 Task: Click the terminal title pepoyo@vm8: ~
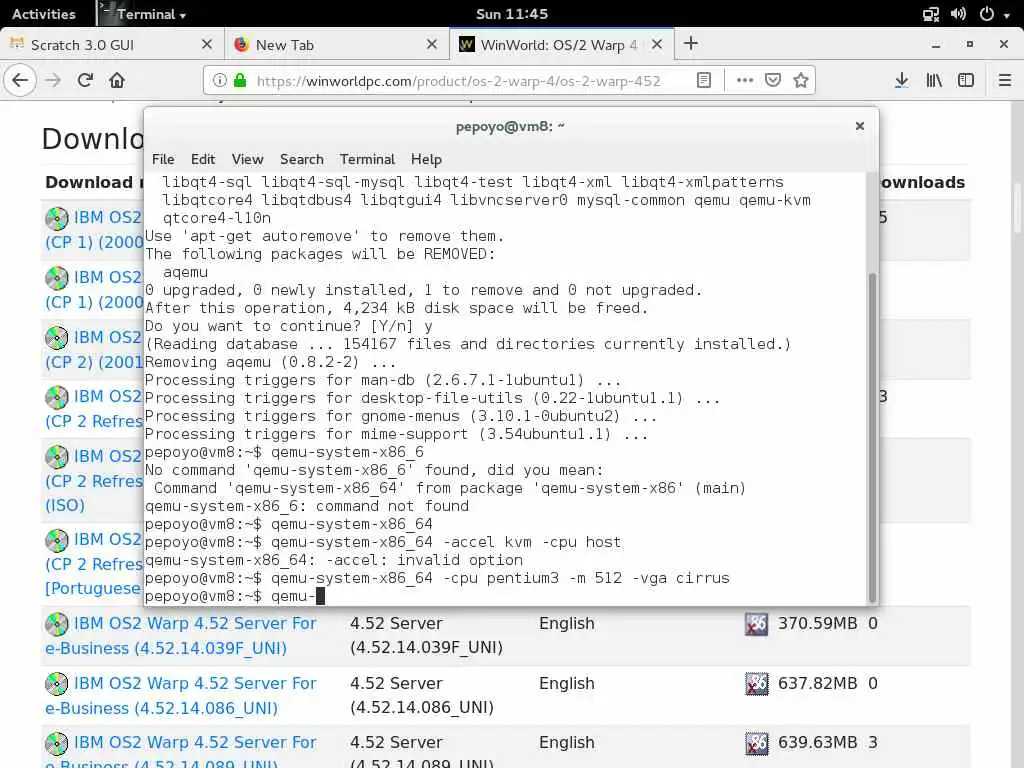(510, 126)
